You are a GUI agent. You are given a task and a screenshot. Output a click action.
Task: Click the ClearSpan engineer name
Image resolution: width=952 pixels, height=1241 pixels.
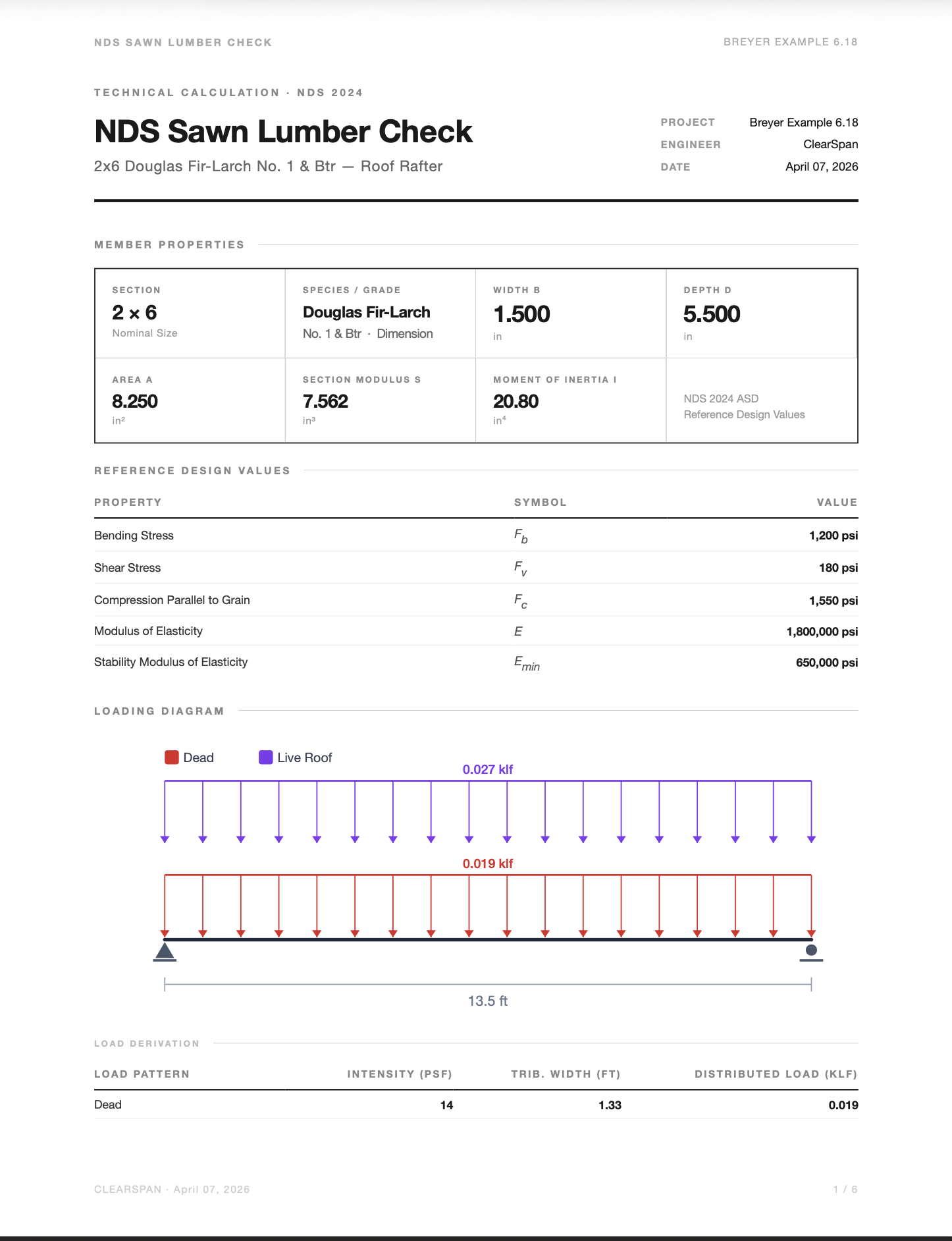point(830,144)
